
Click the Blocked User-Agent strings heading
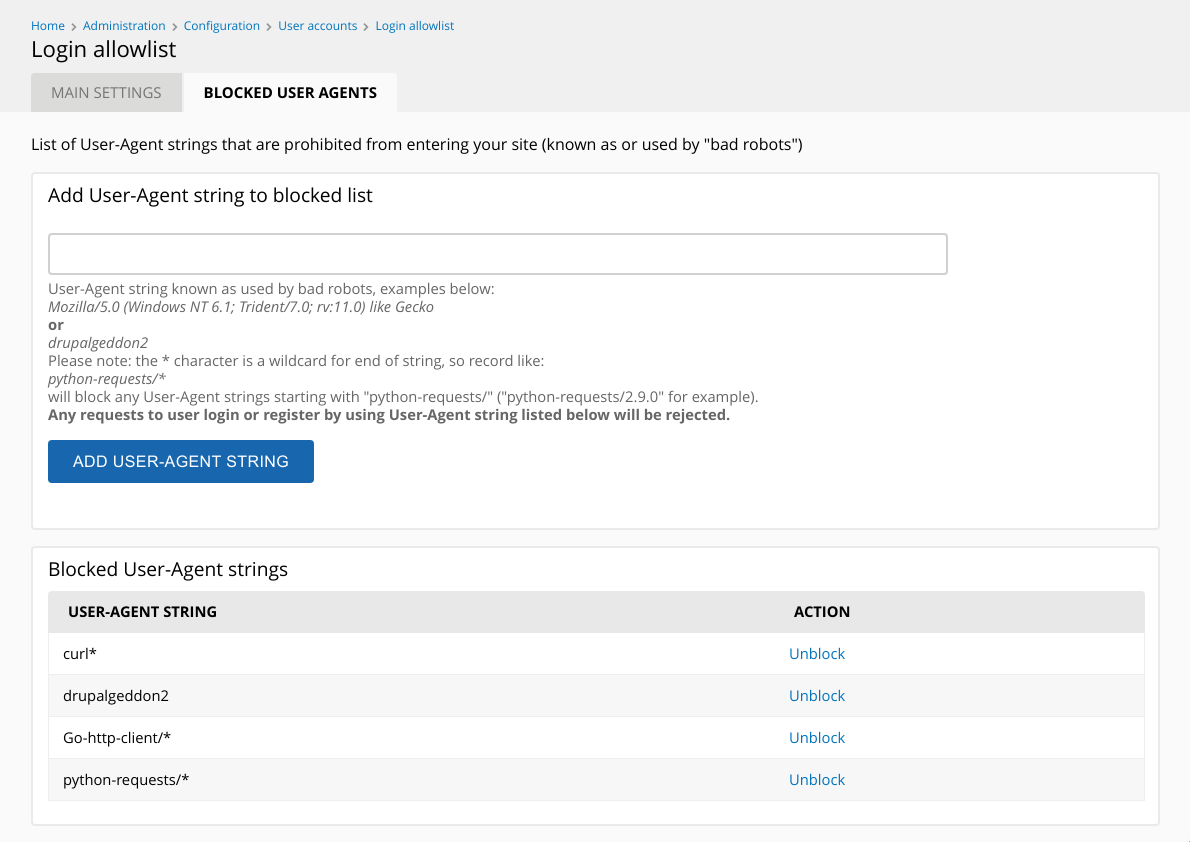(168, 569)
